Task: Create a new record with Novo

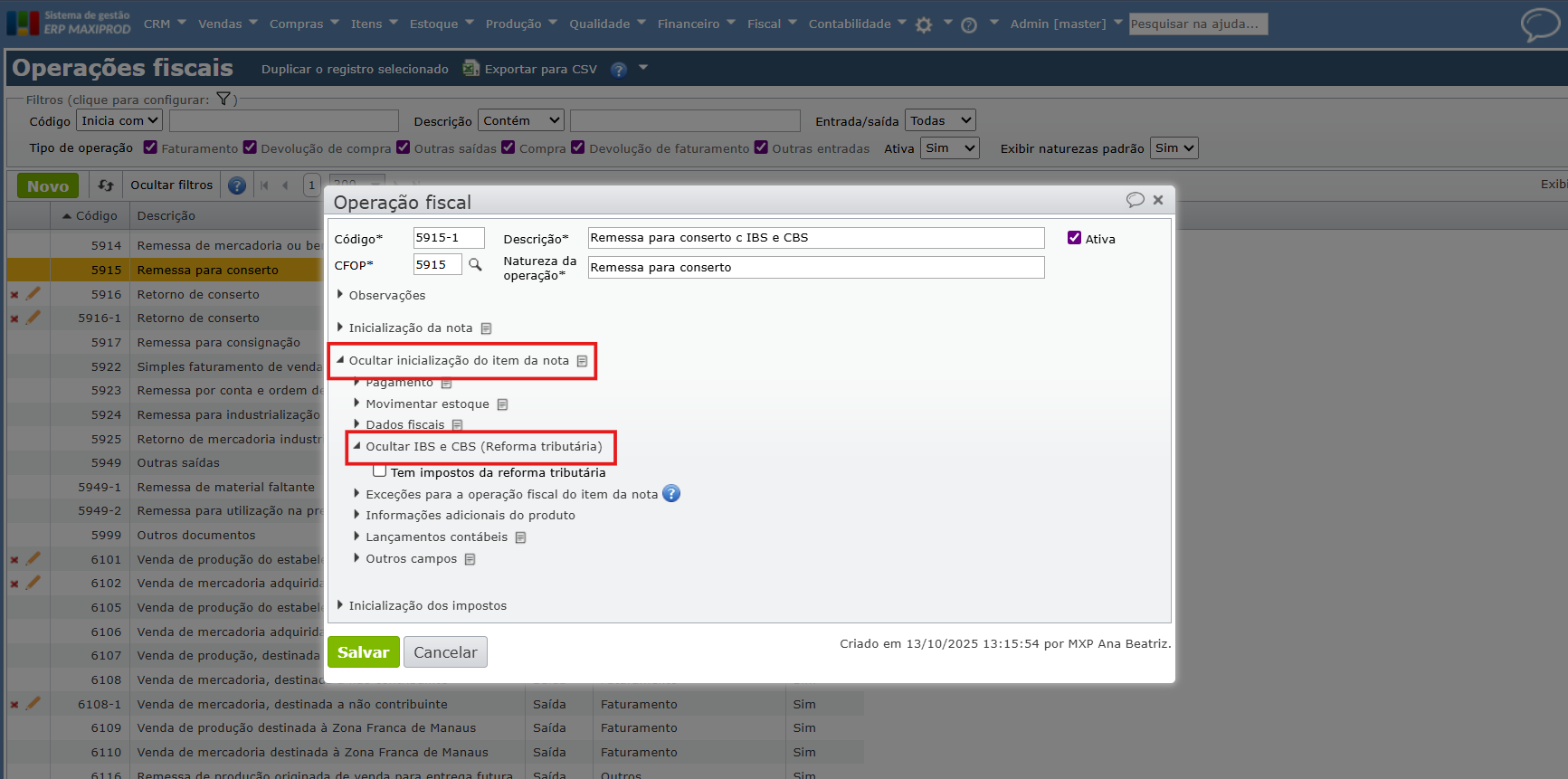Action: pos(48,185)
